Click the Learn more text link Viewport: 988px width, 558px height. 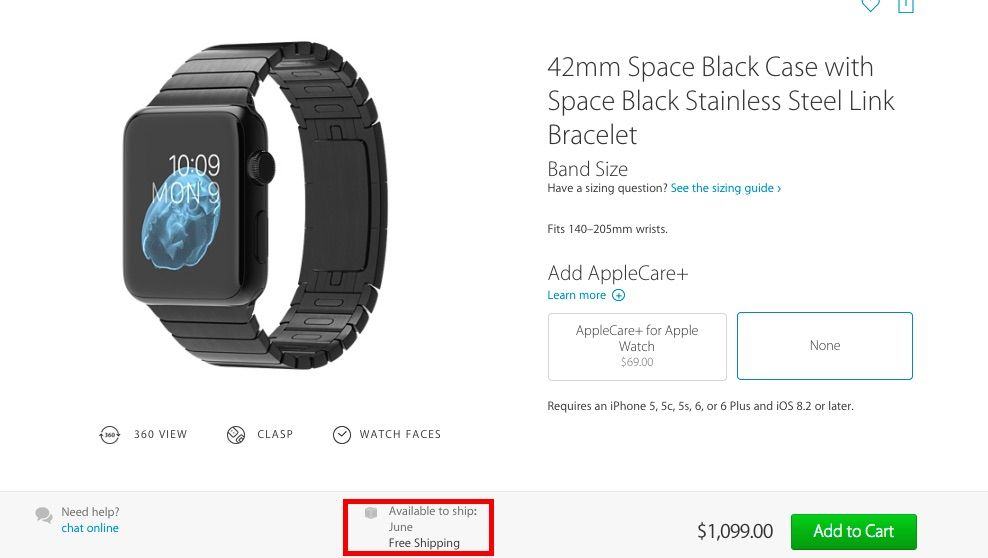pos(577,295)
